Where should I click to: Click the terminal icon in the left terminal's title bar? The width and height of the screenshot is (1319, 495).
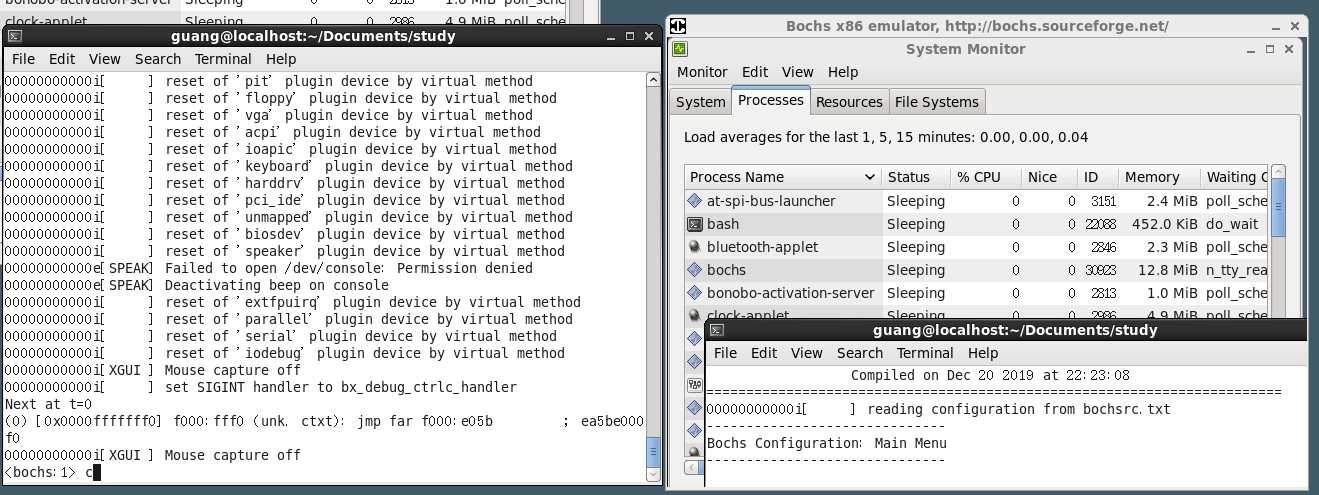13,36
